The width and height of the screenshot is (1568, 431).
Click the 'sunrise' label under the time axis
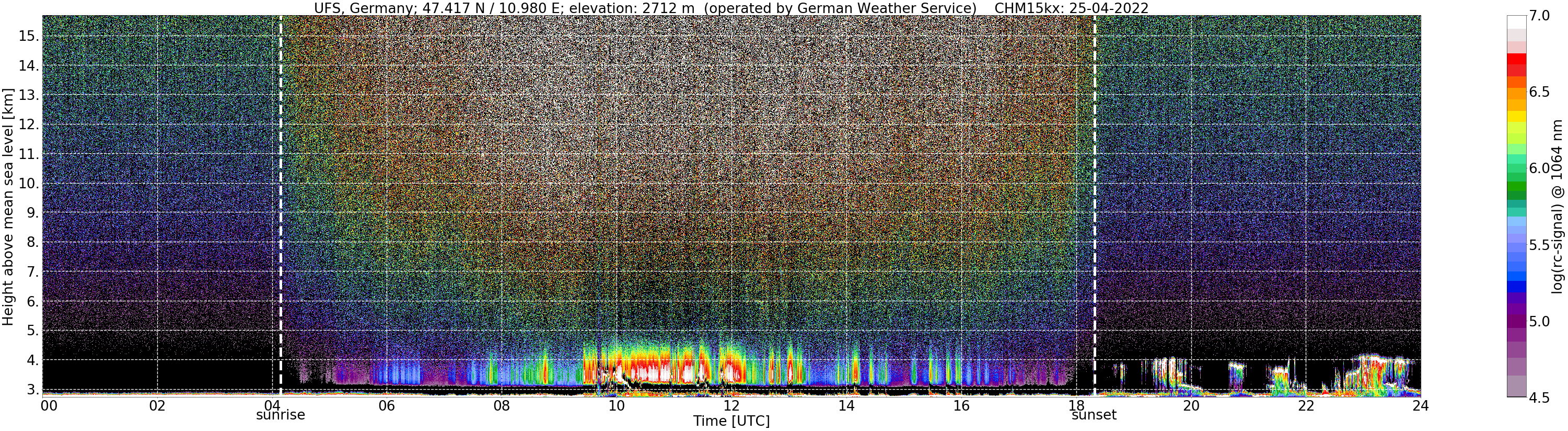click(x=280, y=415)
